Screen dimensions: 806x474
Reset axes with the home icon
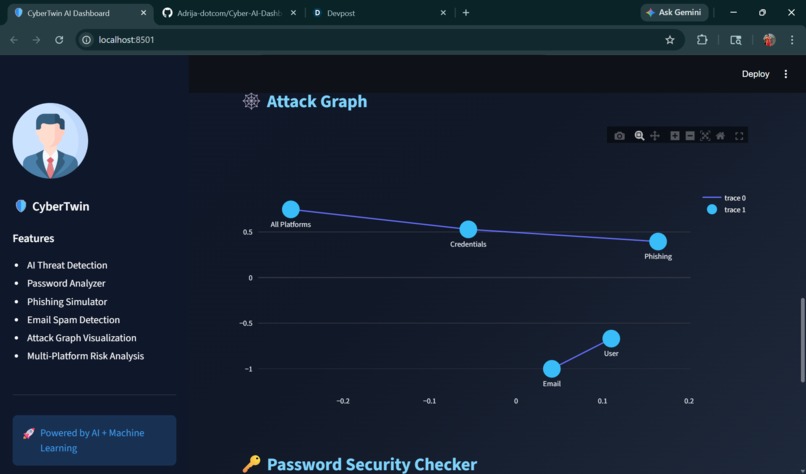[720, 136]
